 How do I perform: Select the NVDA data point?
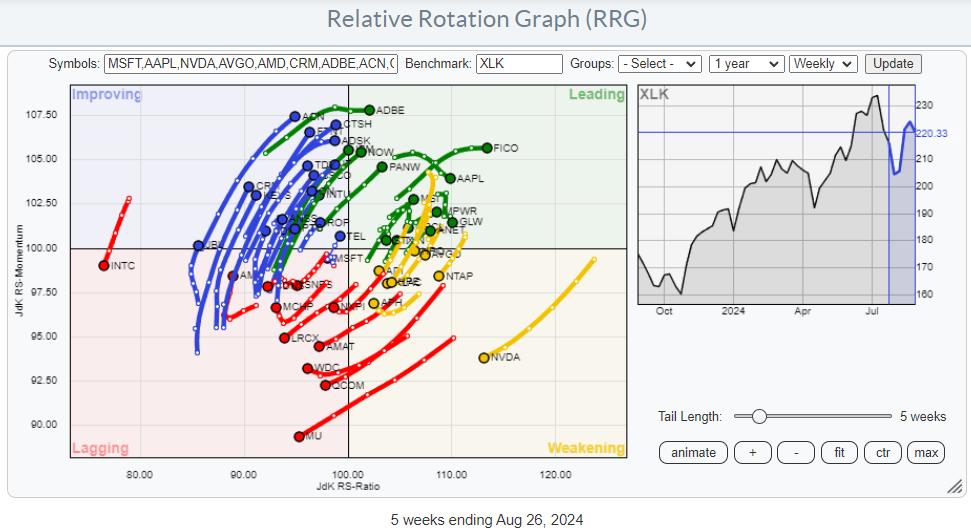(484, 358)
